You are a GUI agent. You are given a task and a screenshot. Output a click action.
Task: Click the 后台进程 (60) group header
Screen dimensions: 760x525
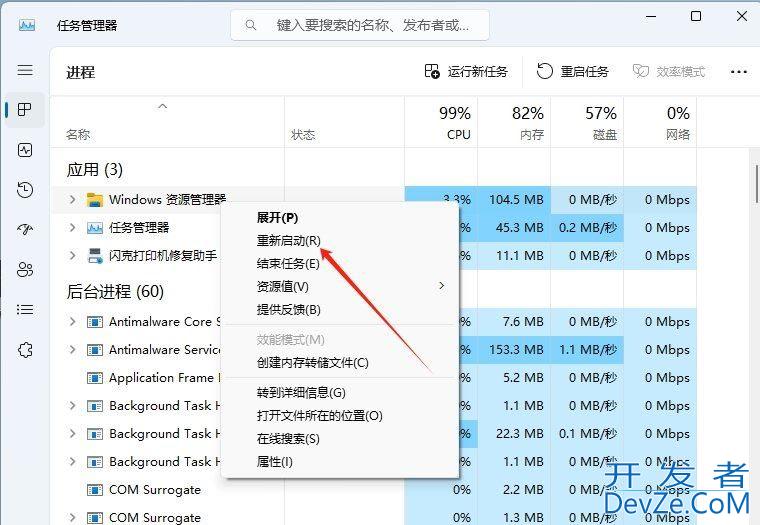tap(115, 291)
